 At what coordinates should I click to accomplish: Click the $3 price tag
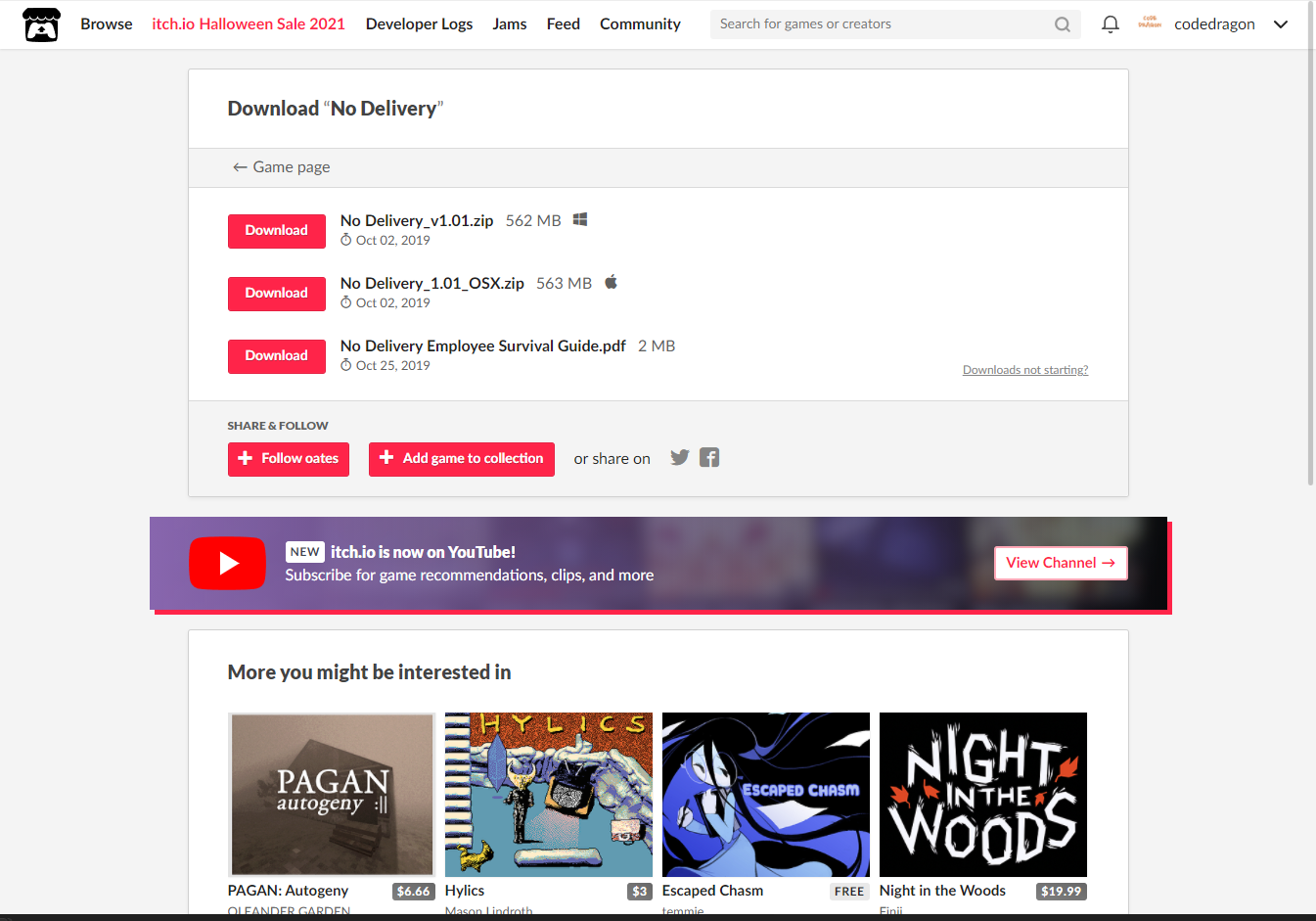(x=640, y=892)
